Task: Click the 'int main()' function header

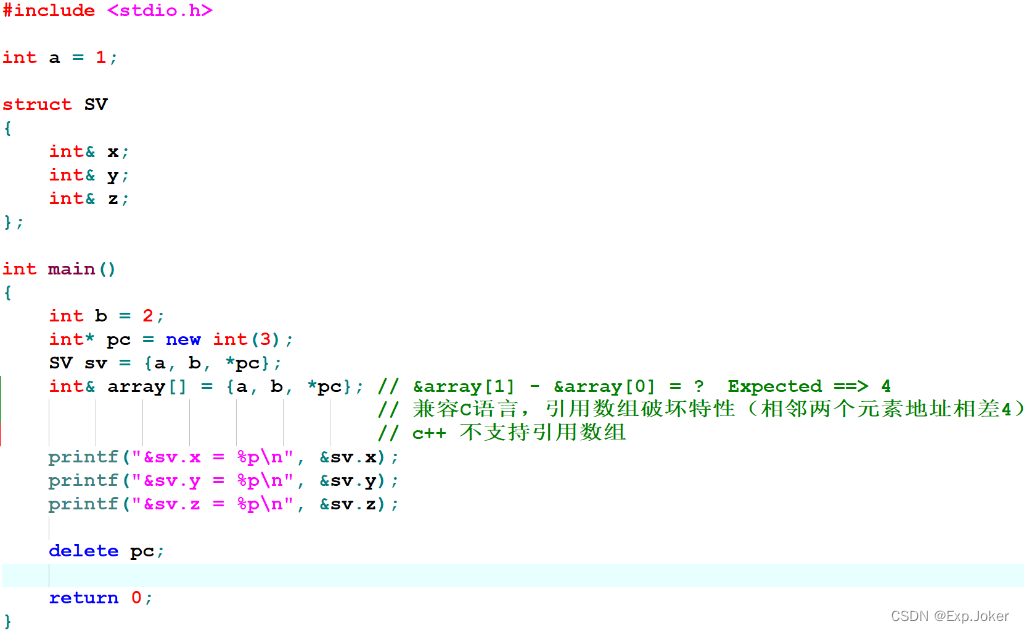Action: point(60,269)
